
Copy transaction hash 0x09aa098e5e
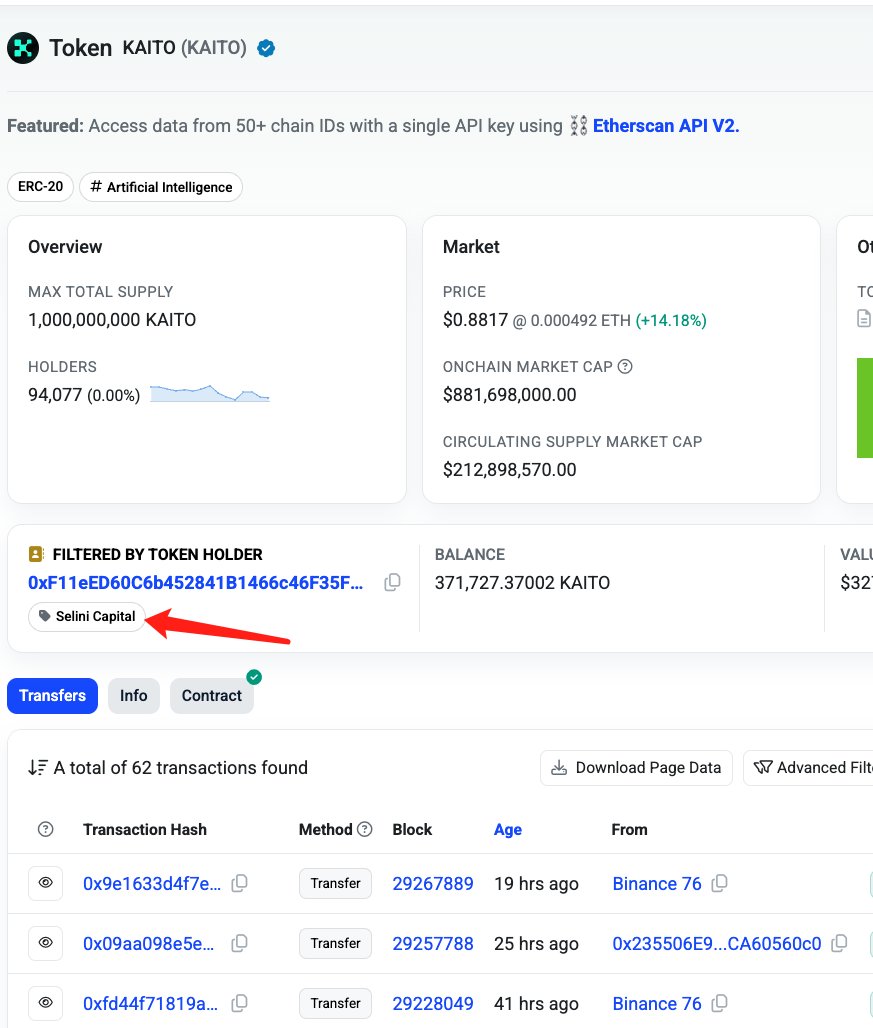[x=240, y=943]
